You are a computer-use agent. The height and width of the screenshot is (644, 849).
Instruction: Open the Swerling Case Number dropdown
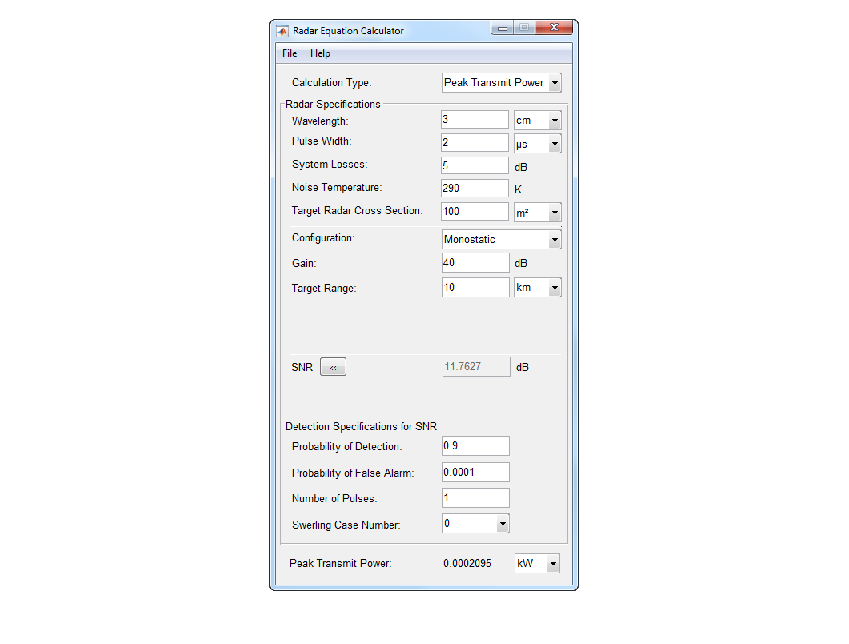pyautogui.click(x=475, y=523)
